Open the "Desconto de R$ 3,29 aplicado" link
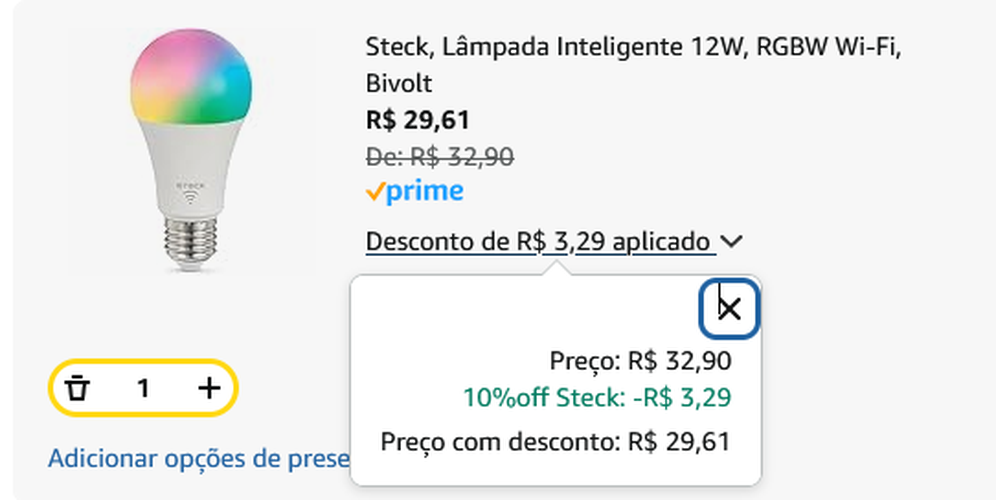The image size is (996, 500). (x=540, y=242)
